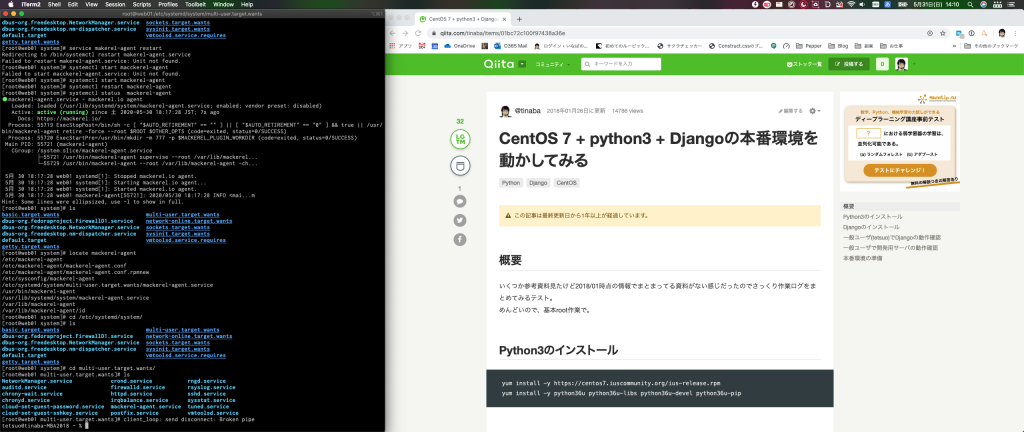Open the アプリ apps bookmark
Viewport: 1024px width, 432px height.
coord(400,46)
